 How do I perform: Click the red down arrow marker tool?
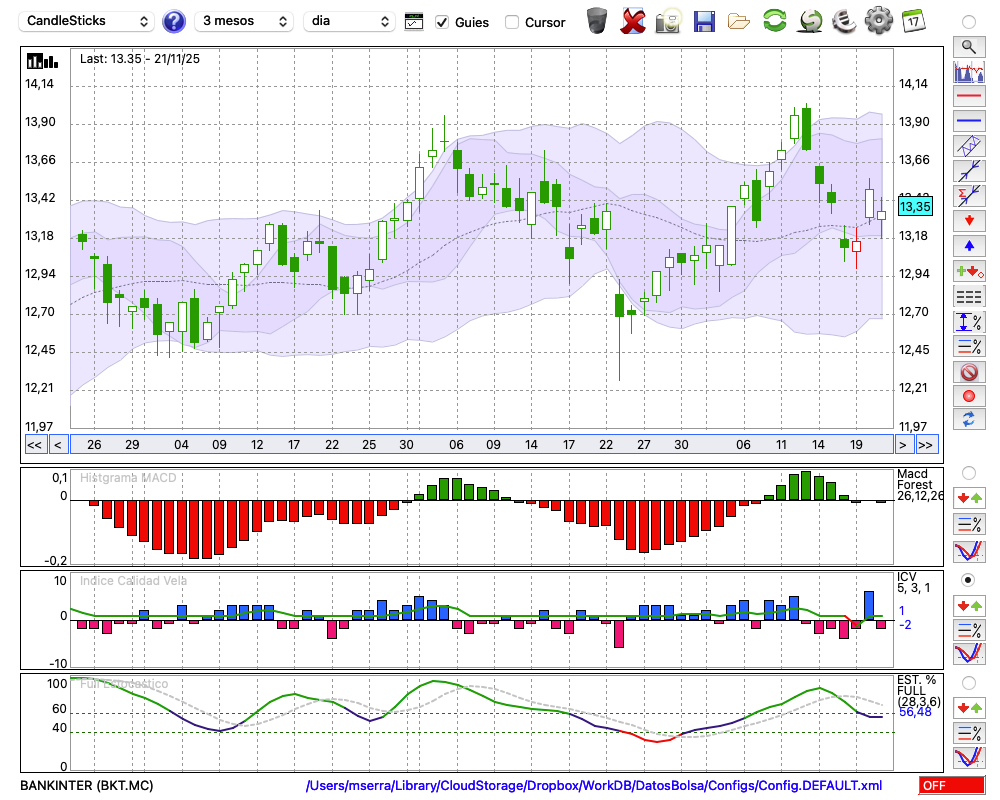pos(968,221)
